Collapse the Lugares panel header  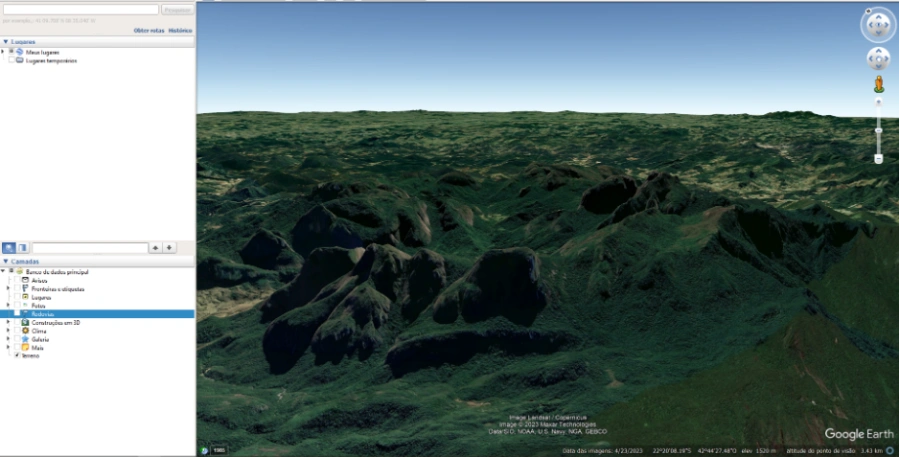(98, 42)
